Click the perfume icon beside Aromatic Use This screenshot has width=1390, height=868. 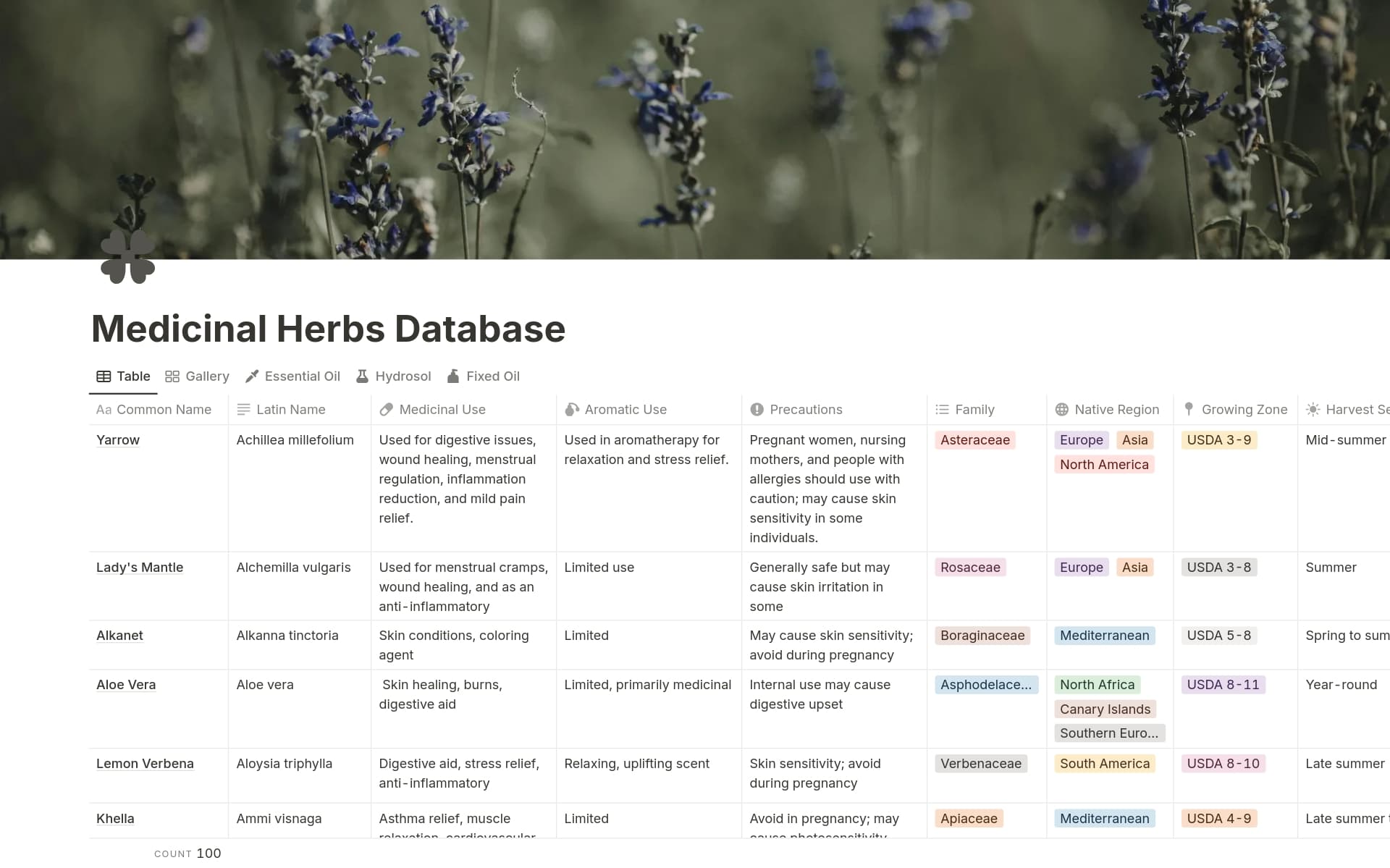coord(572,410)
